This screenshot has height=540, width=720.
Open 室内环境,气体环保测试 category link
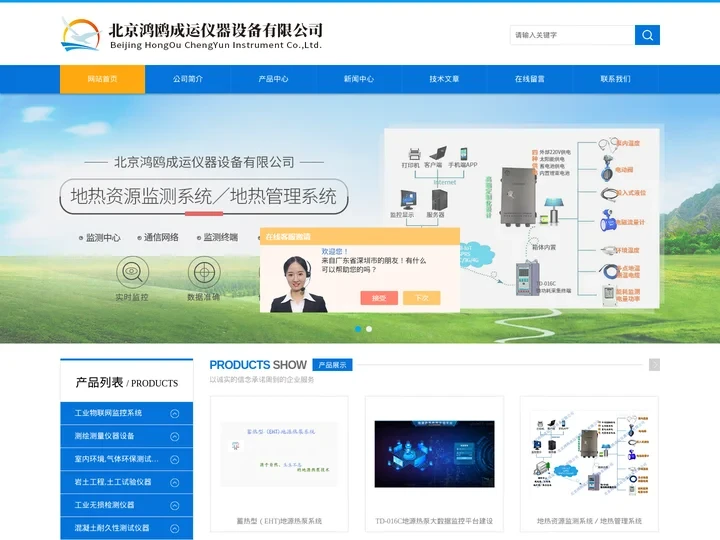117,459
